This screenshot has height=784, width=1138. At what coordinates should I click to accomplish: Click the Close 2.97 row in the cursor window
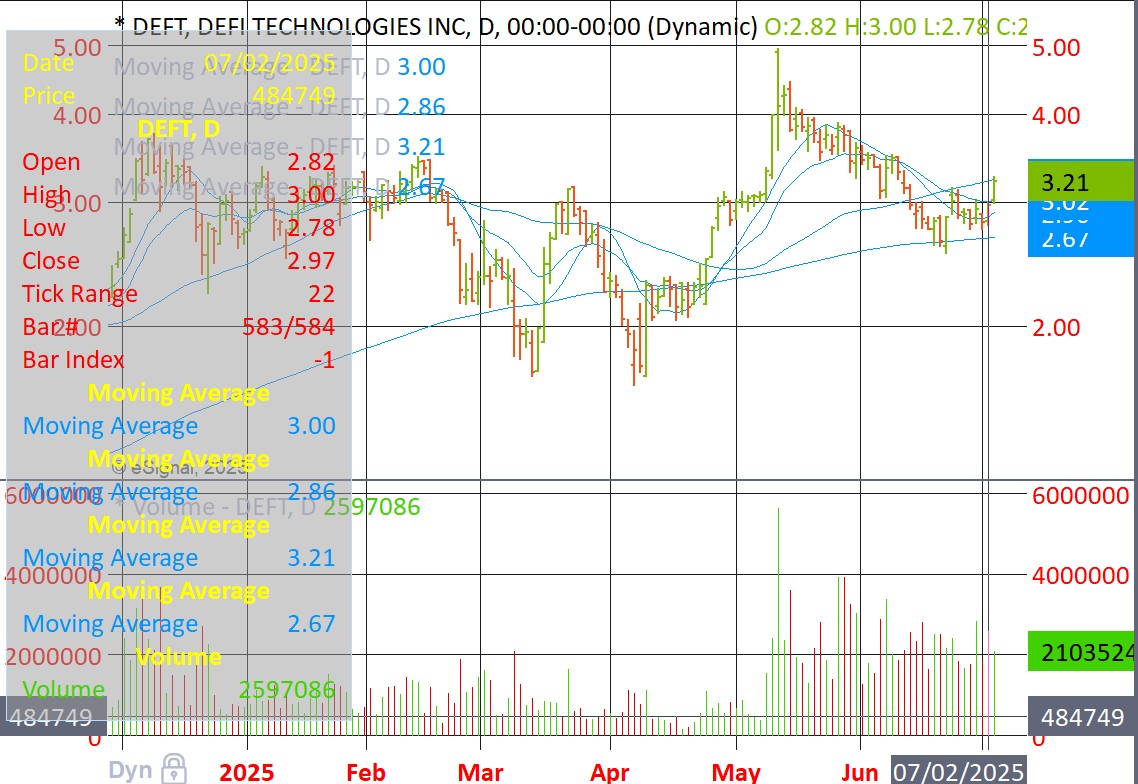(x=179, y=261)
